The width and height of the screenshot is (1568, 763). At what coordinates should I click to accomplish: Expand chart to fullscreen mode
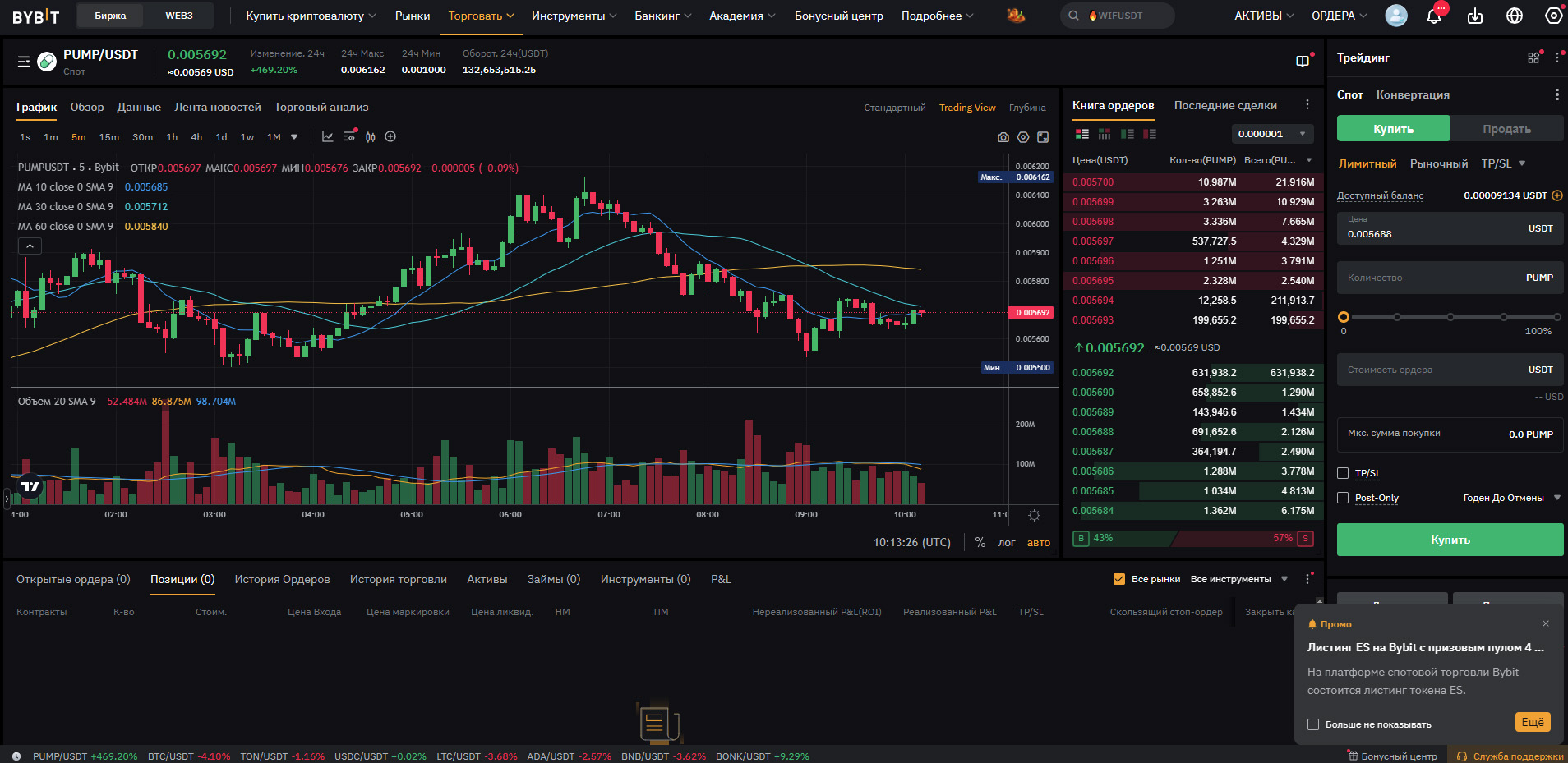1043,137
